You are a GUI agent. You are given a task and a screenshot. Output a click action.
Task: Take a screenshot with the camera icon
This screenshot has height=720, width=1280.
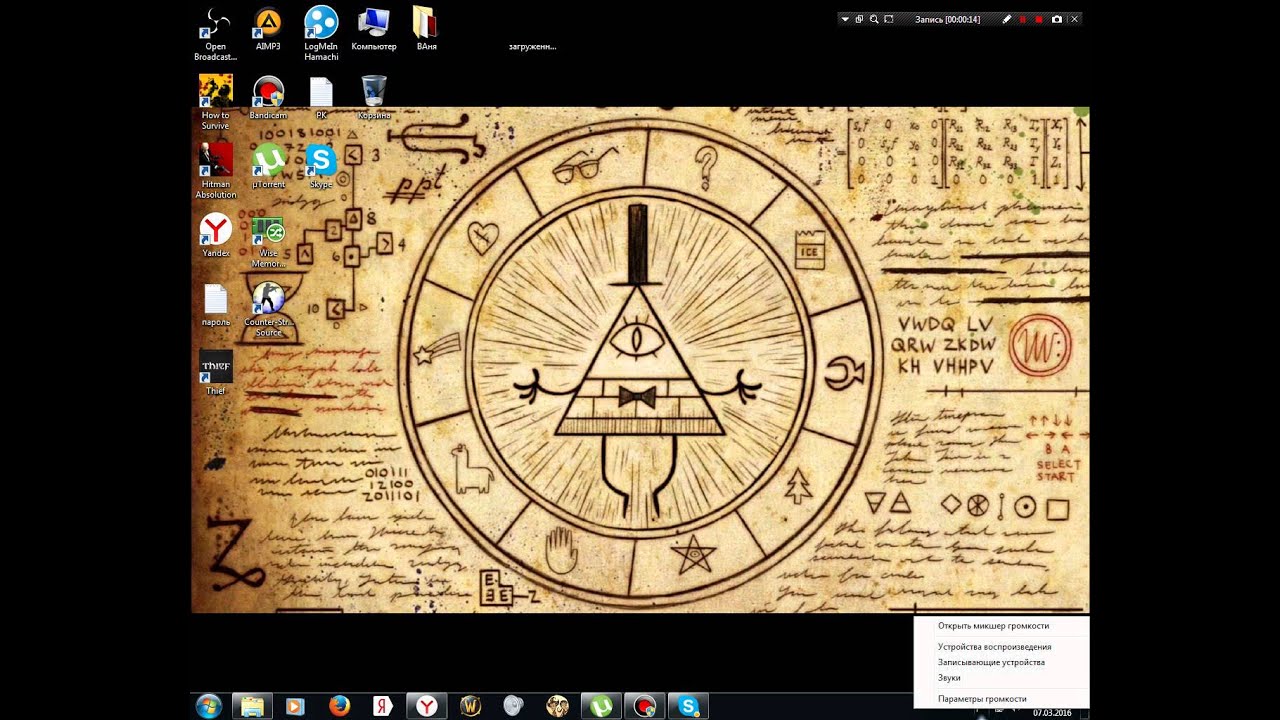(x=1057, y=19)
